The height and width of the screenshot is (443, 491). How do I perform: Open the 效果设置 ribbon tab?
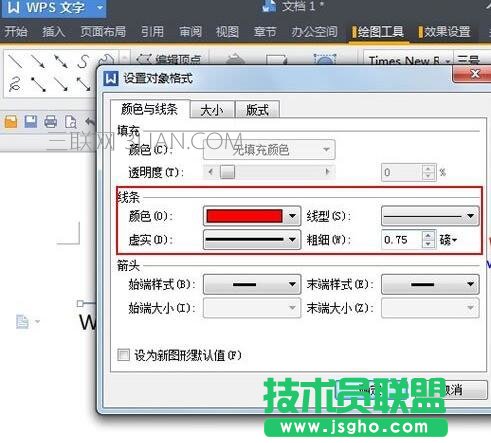coord(445,32)
